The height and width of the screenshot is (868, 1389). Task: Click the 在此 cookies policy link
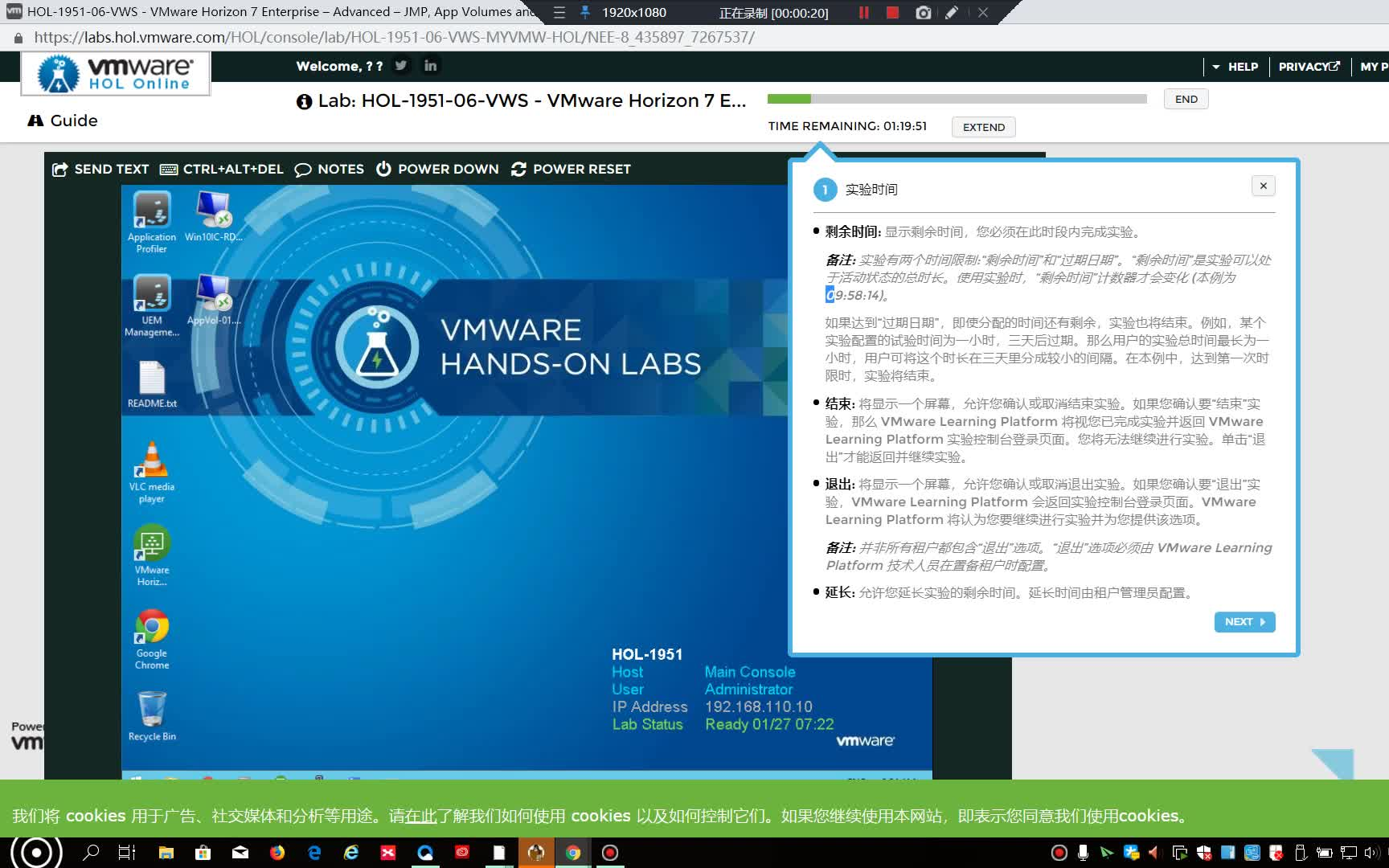[420, 816]
